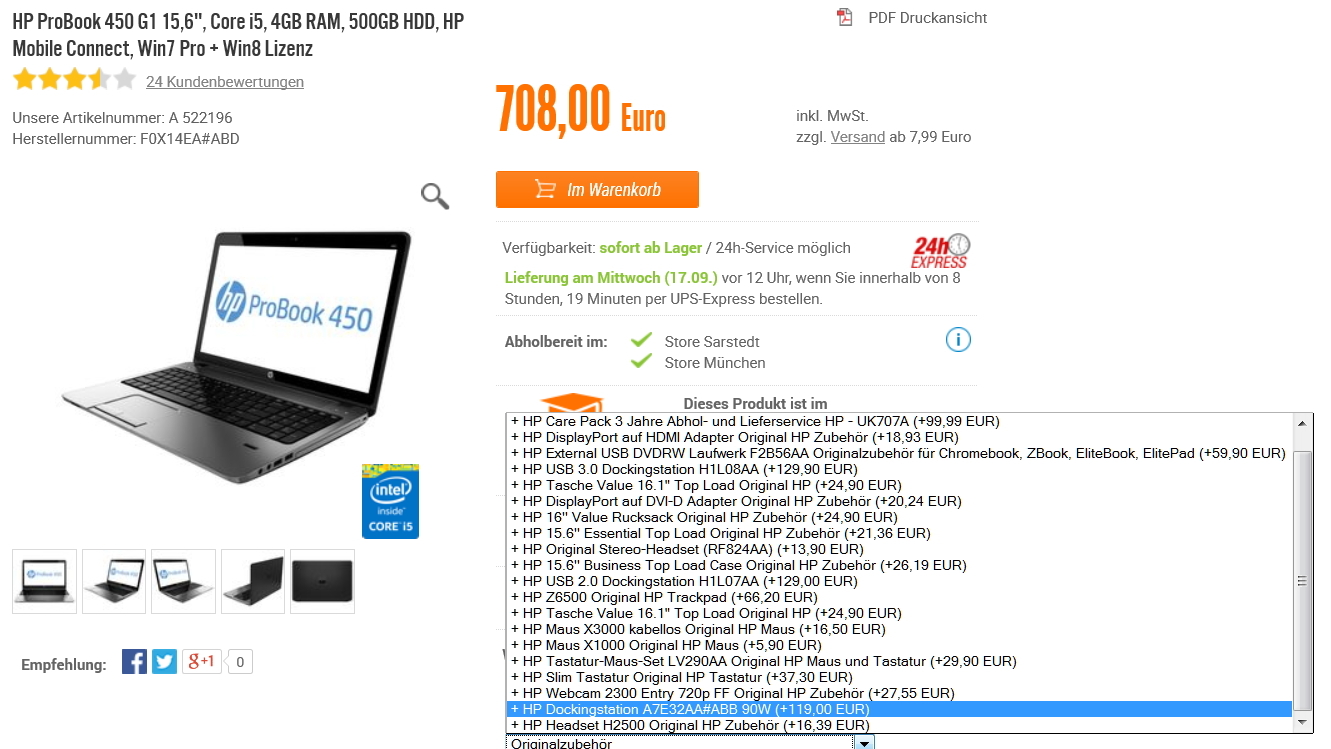Click the magnifier zoom icon above laptop image
The image size is (1331, 749).
click(435, 196)
